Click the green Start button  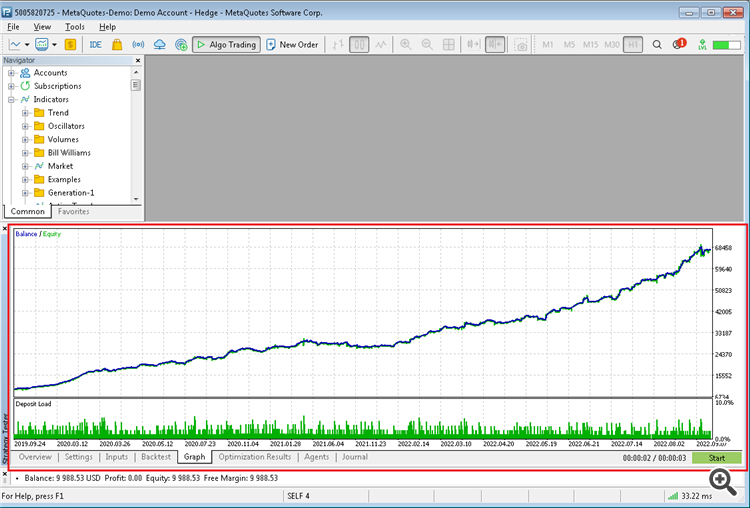pyautogui.click(x=717, y=458)
